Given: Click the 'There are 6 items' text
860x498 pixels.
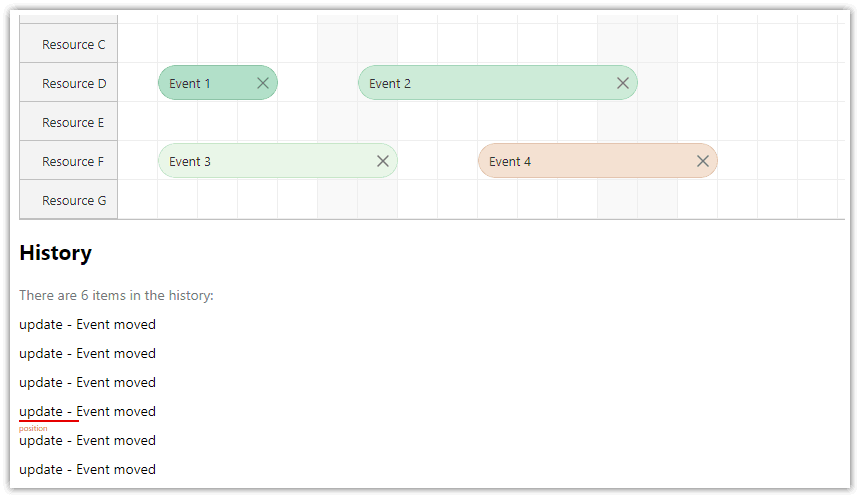Looking at the screenshot, I should click(x=116, y=296).
